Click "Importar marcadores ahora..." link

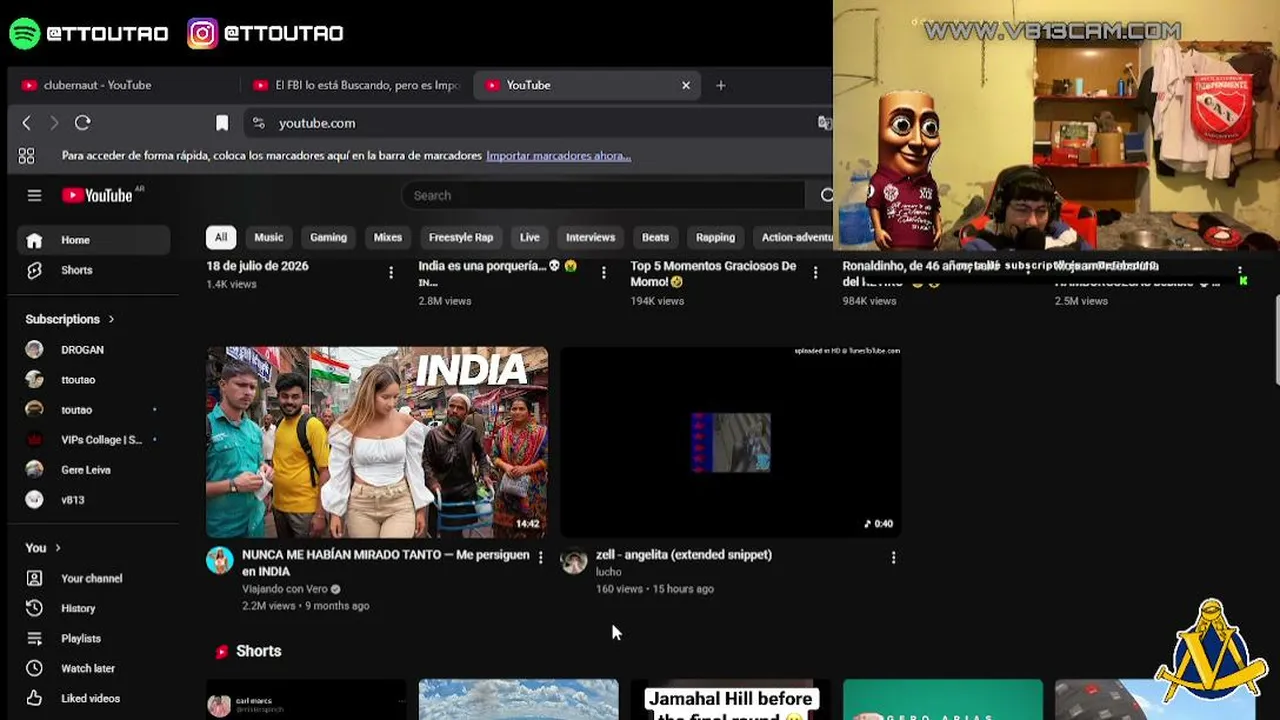pos(558,156)
